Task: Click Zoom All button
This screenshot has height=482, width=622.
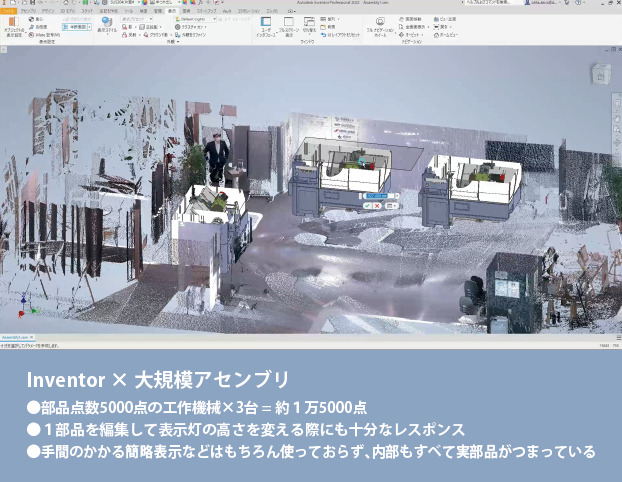Action: (412, 27)
